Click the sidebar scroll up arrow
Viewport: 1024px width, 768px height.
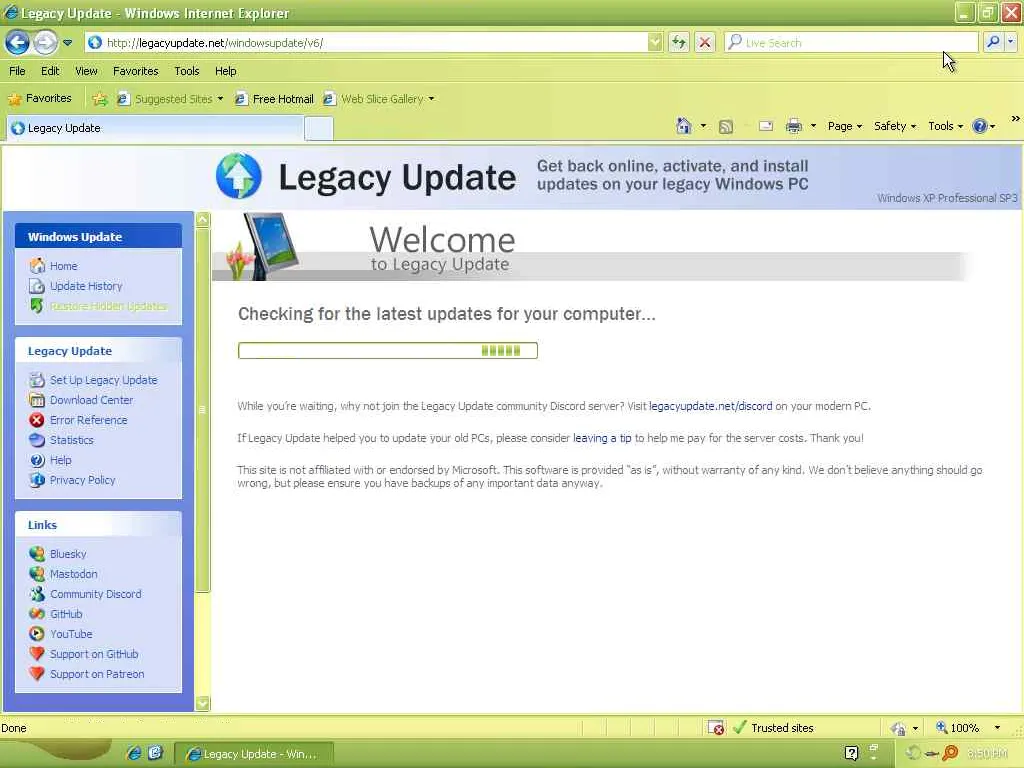coord(203,220)
